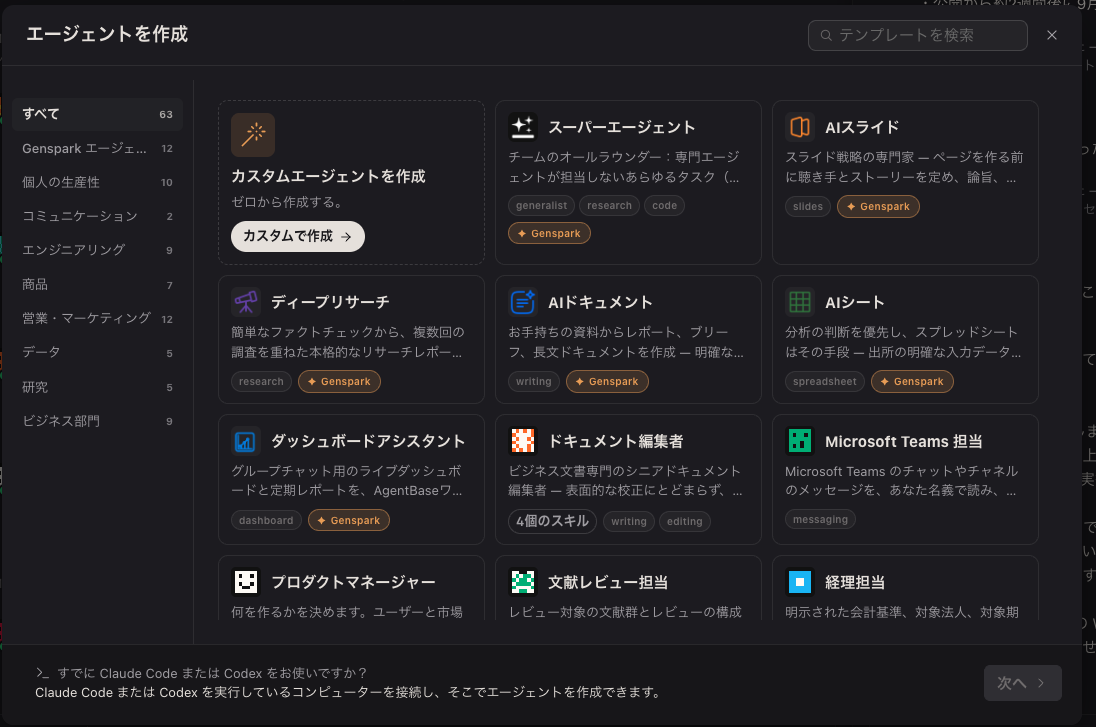Click the AIドキュメント blue document icon
Viewport: 1096px width, 727px height.
point(522,302)
